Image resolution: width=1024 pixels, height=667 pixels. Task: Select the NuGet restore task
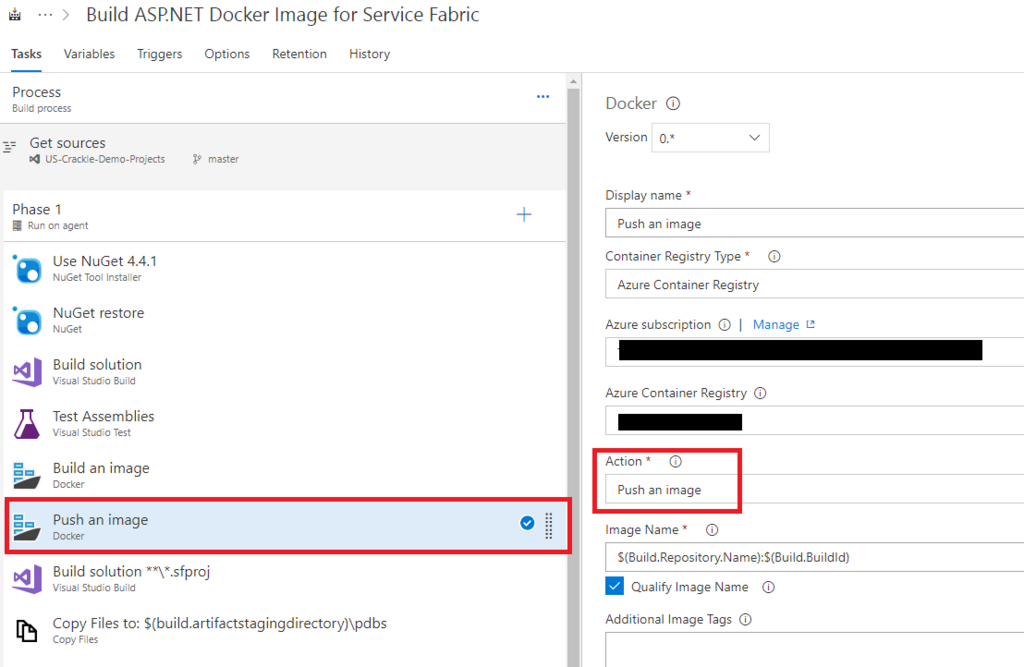(x=284, y=320)
